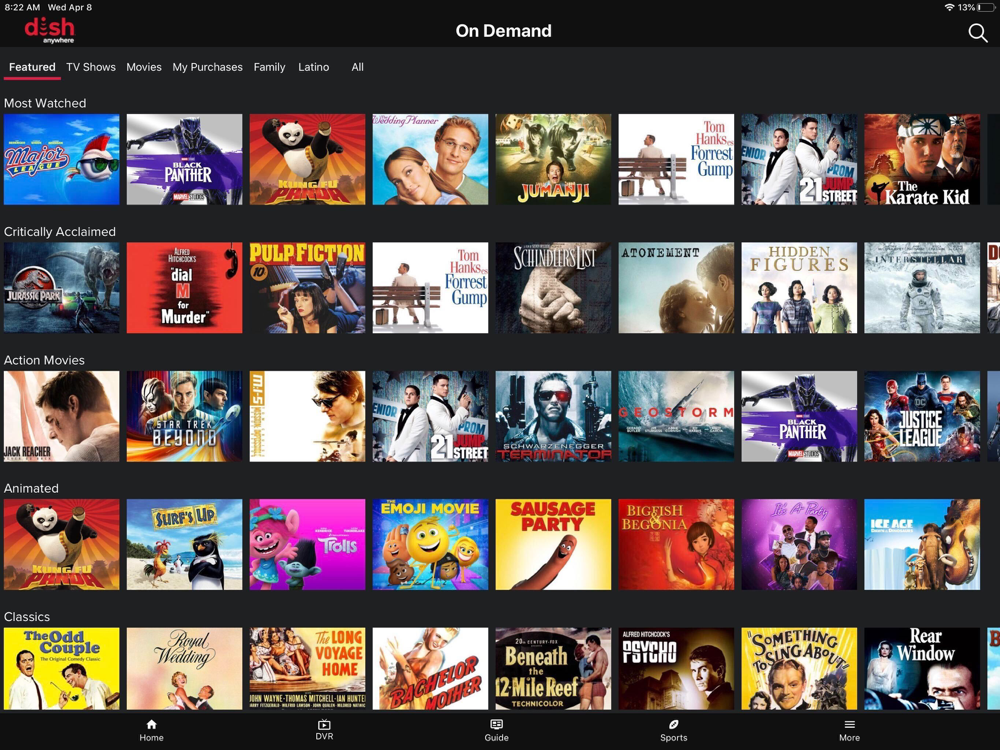Select the Latino tab

click(313, 67)
